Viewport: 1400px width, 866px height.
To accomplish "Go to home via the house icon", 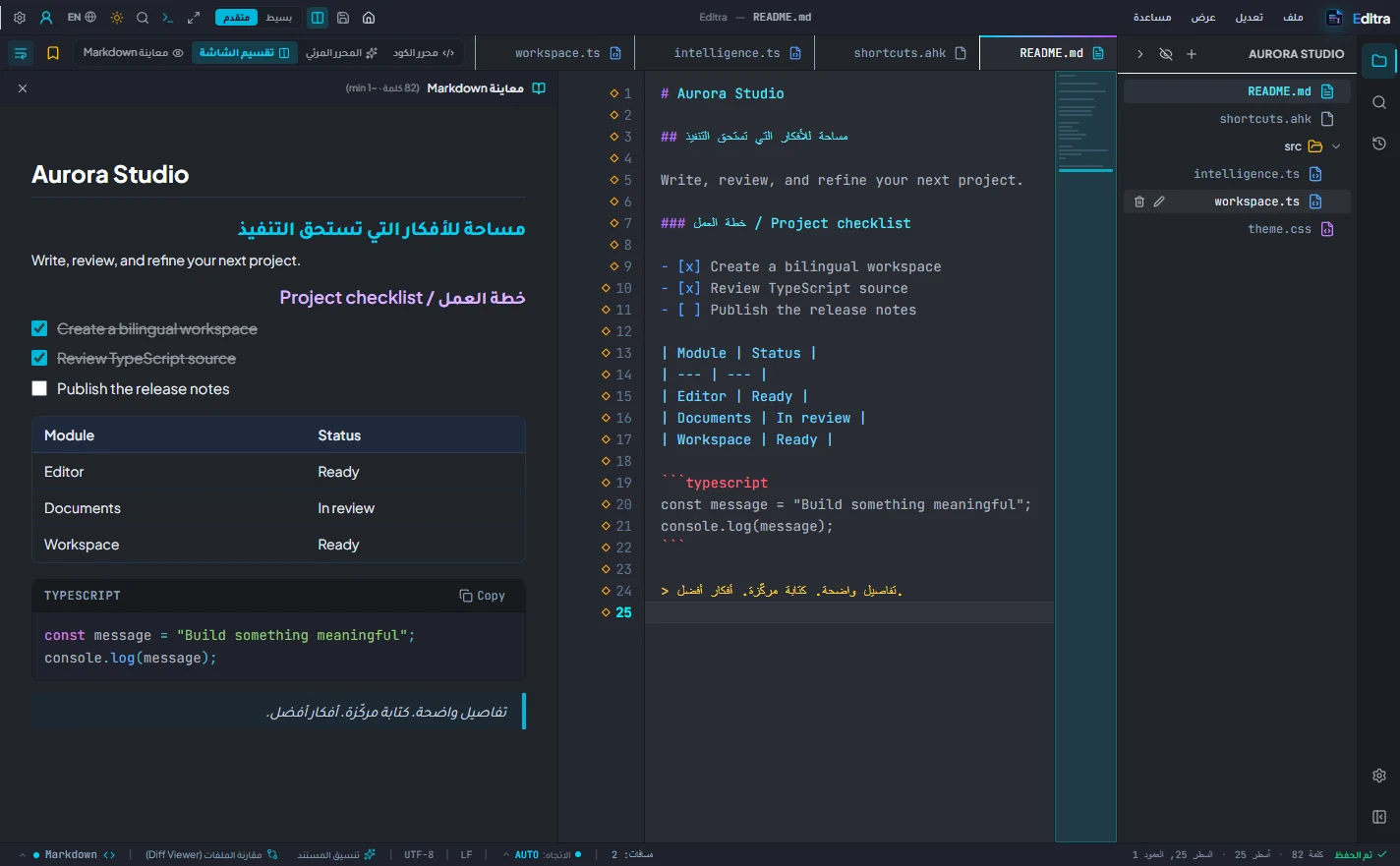I will point(369,18).
